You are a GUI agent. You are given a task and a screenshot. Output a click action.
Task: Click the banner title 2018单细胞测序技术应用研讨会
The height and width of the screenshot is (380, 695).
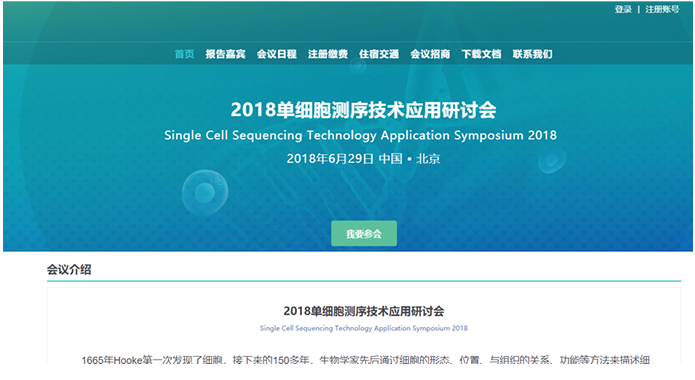pos(363,110)
